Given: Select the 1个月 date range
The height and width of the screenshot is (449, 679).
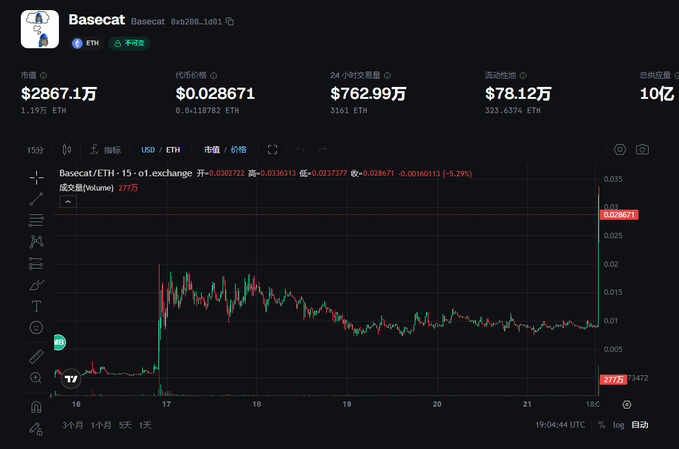Looking at the screenshot, I should (x=101, y=425).
